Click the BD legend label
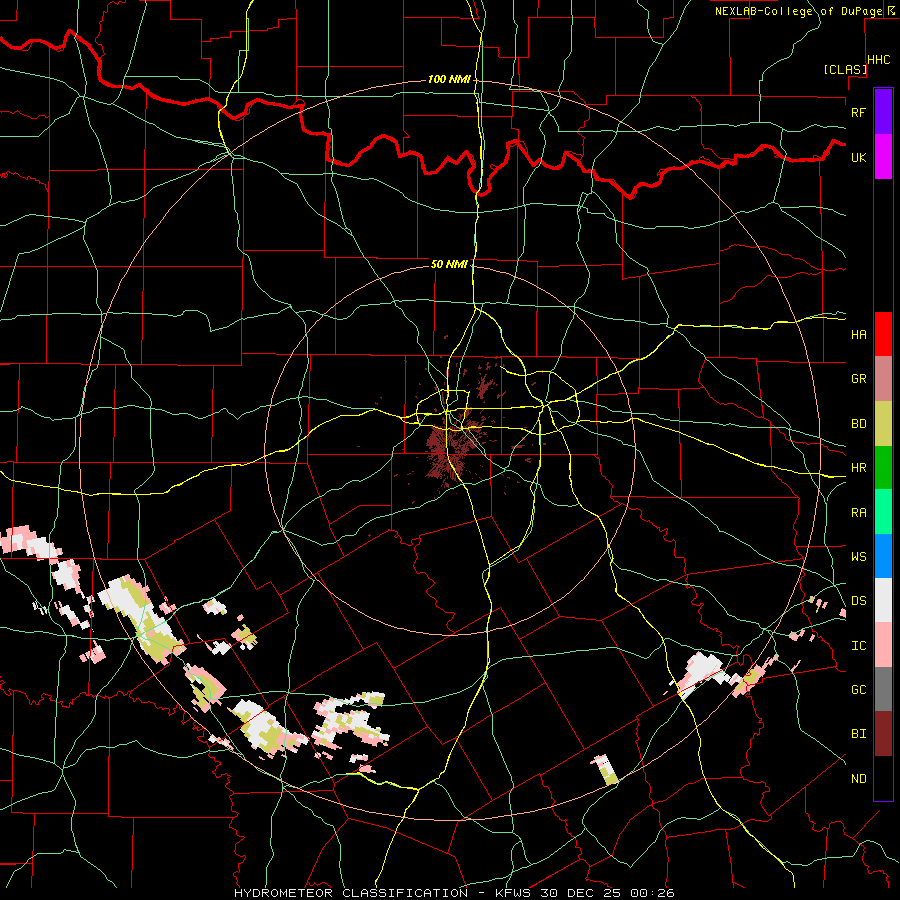900x900 pixels. (x=859, y=424)
